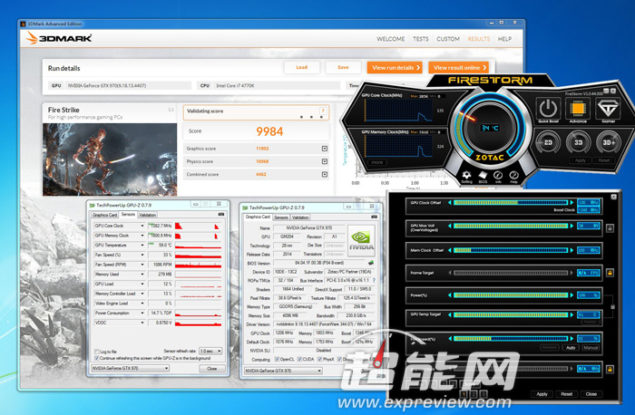Open GPU Temperature sensor dropdown
Viewport: 635px width, 415px height.
pyautogui.click(x=142, y=245)
